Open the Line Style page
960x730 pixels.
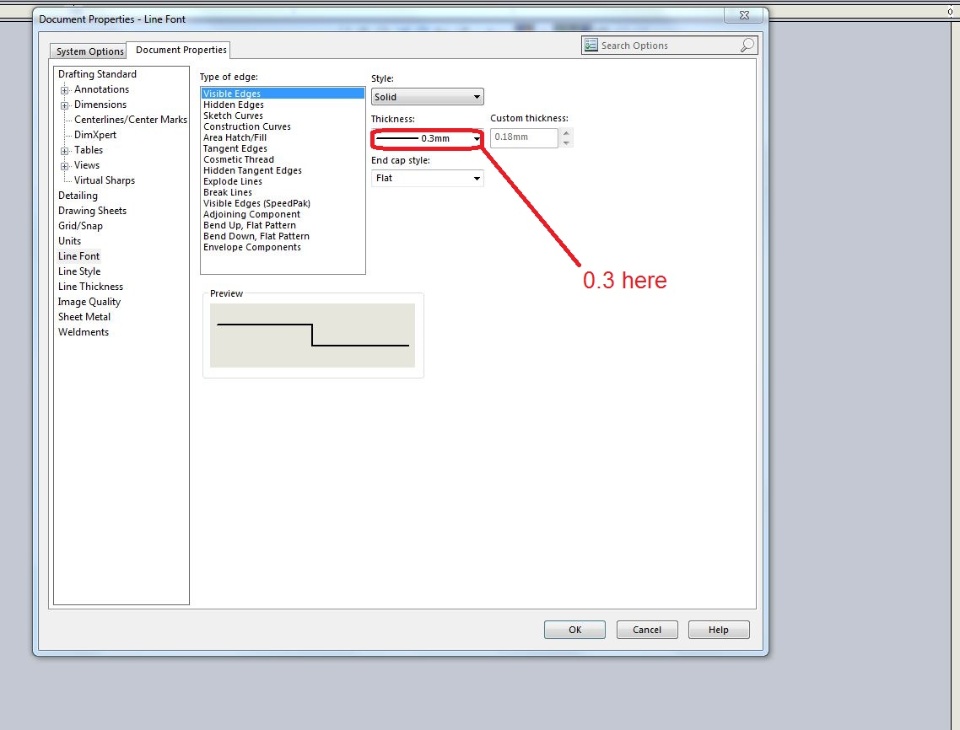pos(79,271)
